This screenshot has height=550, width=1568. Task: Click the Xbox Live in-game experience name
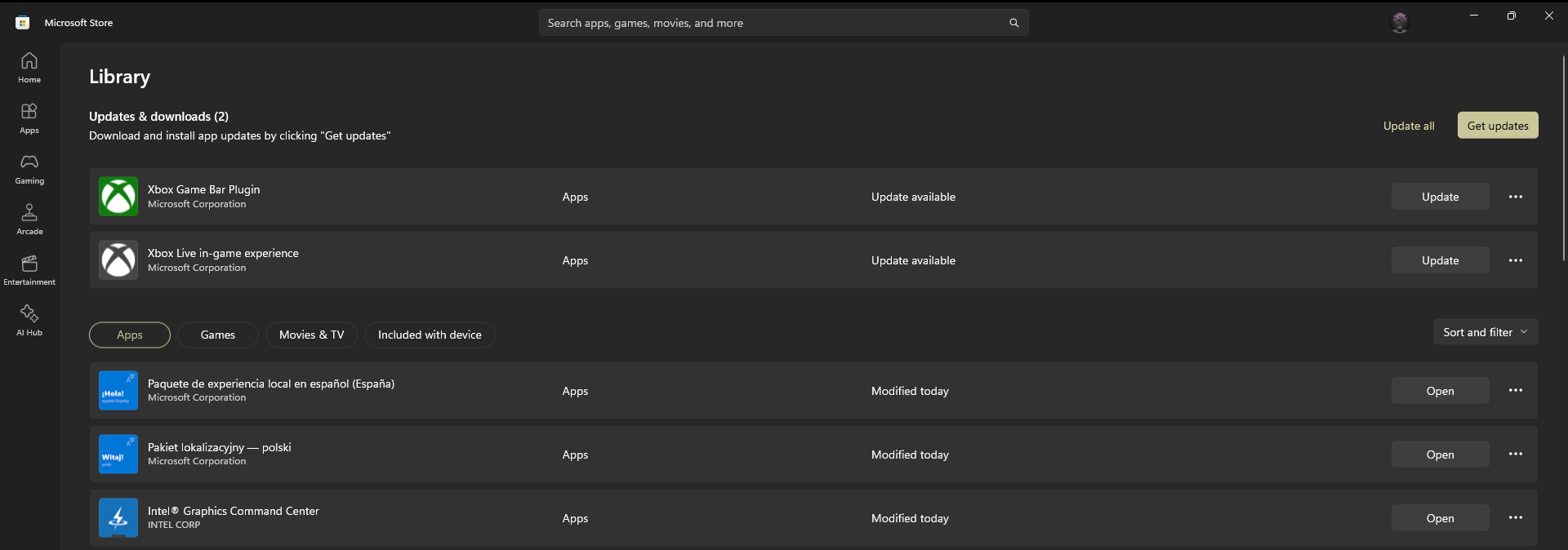(x=223, y=253)
